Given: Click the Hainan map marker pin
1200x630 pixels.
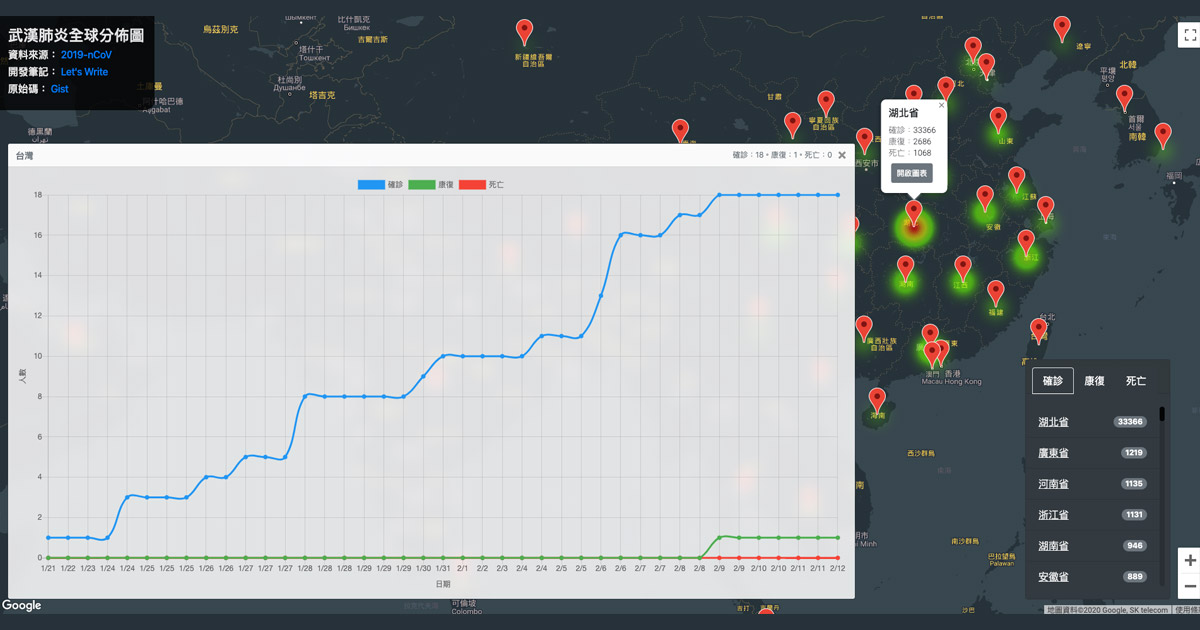Looking at the screenshot, I should coord(877,400).
